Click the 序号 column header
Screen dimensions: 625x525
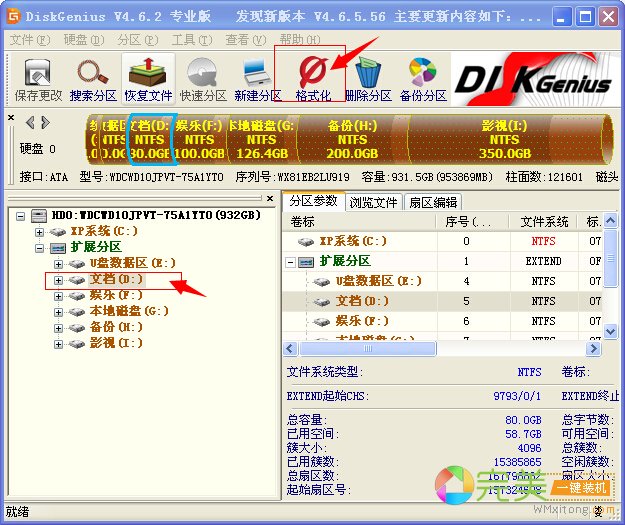click(x=473, y=222)
